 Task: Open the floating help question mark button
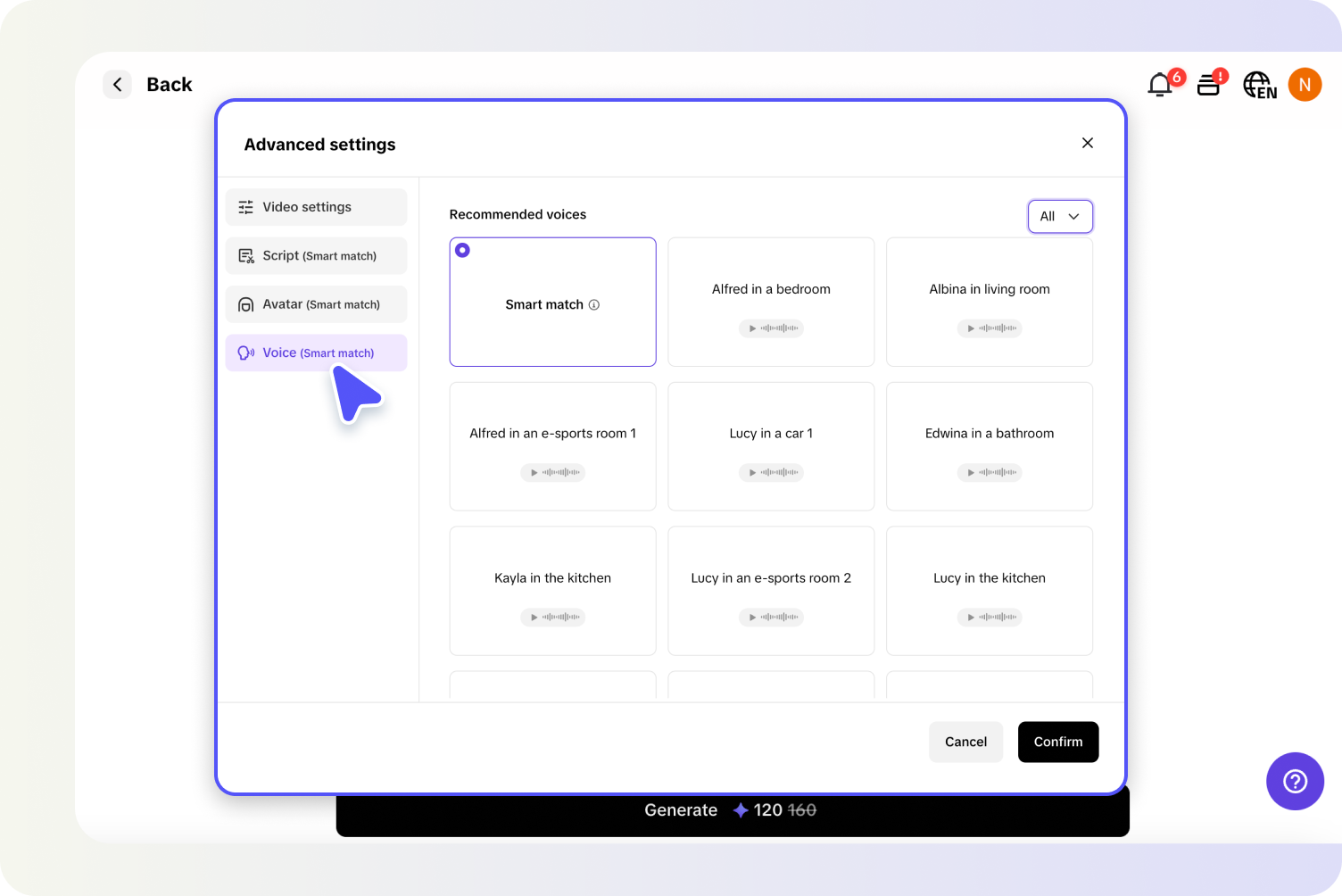[x=1295, y=781]
